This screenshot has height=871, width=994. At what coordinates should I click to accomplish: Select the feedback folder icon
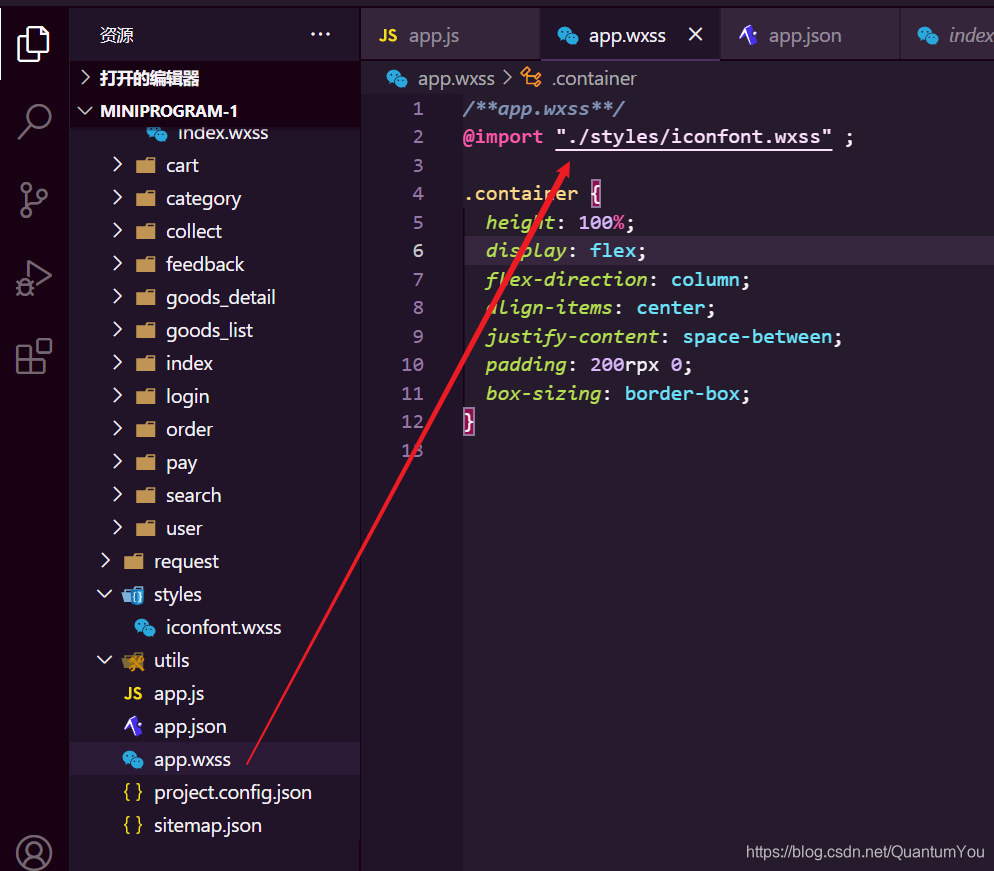point(146,264)
